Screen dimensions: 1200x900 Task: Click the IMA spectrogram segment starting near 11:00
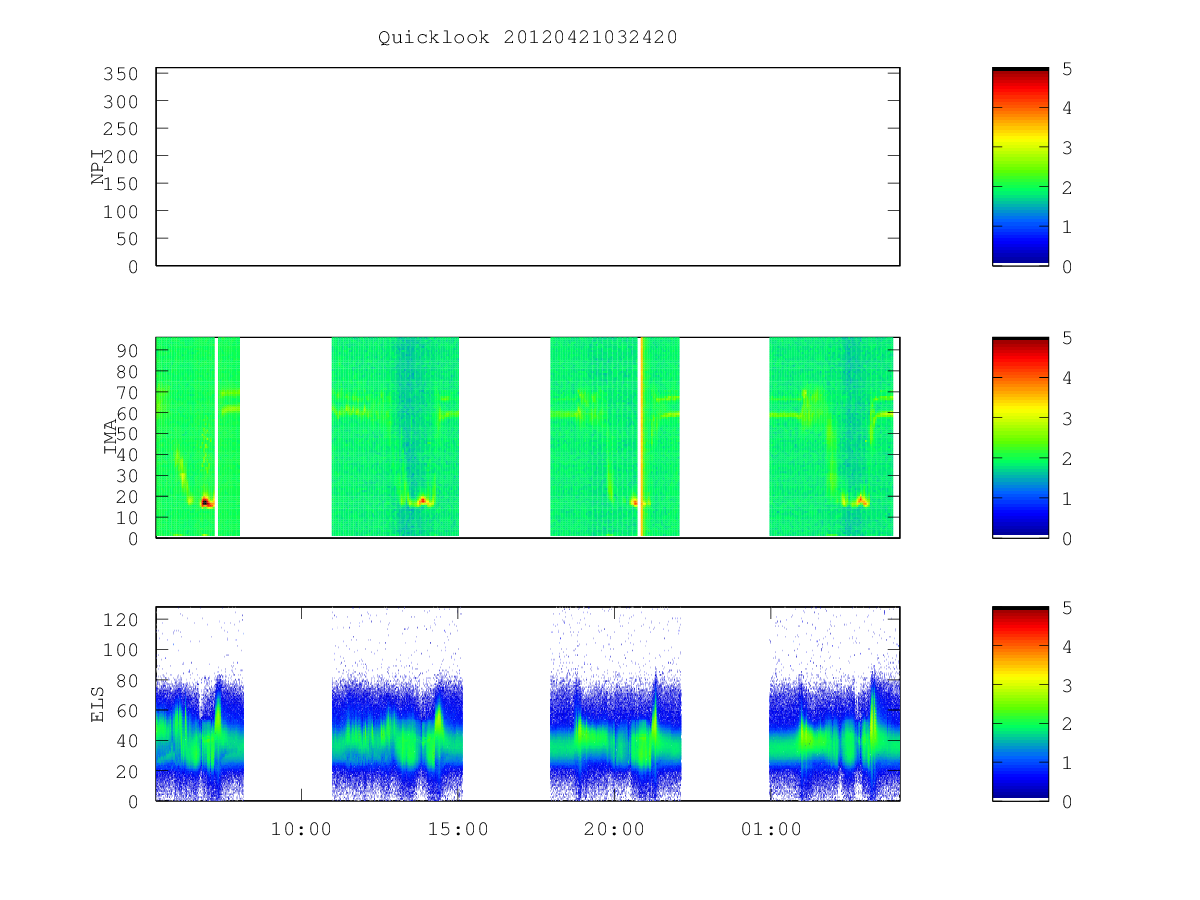click(395, 437)
